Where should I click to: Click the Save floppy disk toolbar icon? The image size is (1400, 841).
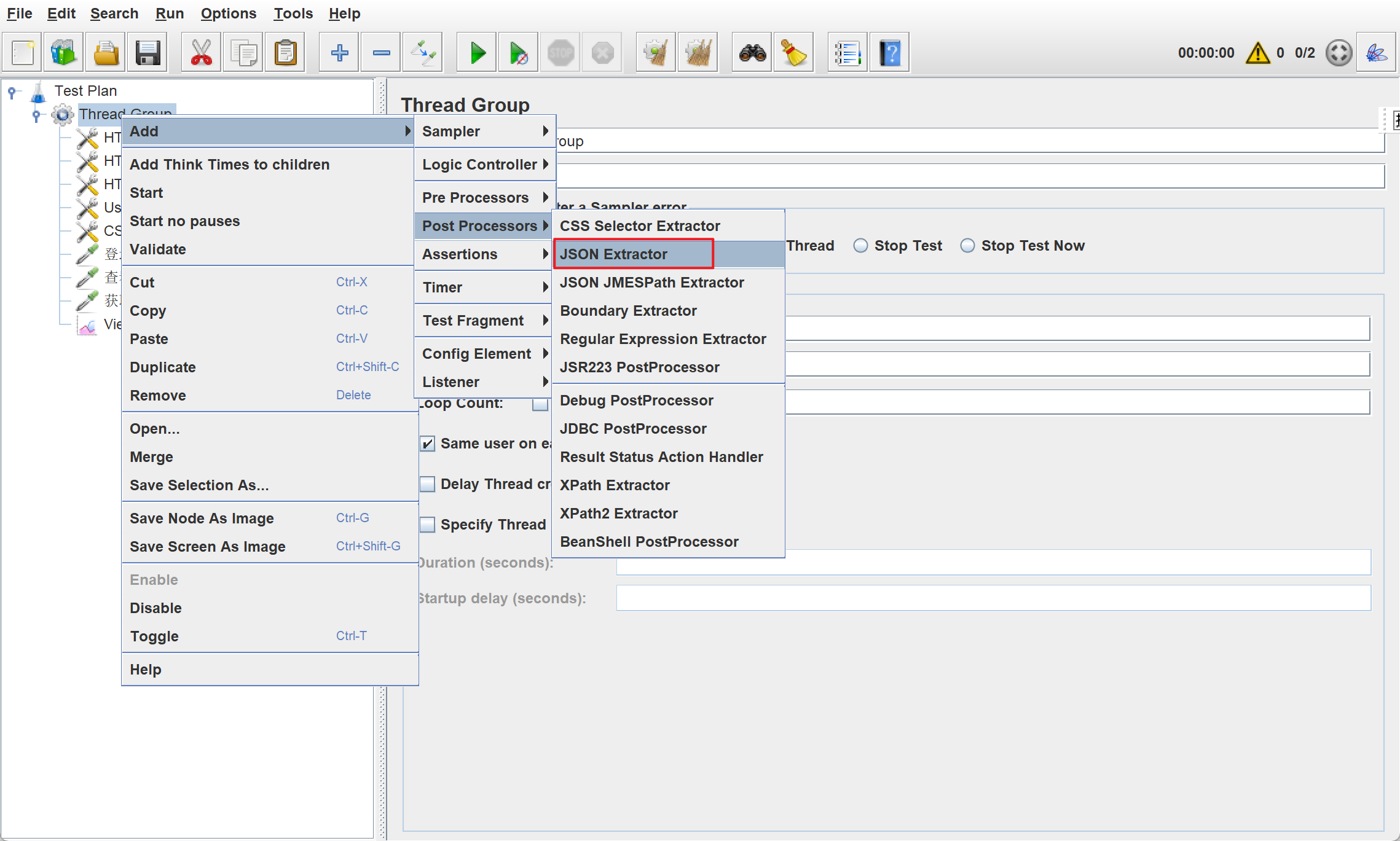point(147,53)
